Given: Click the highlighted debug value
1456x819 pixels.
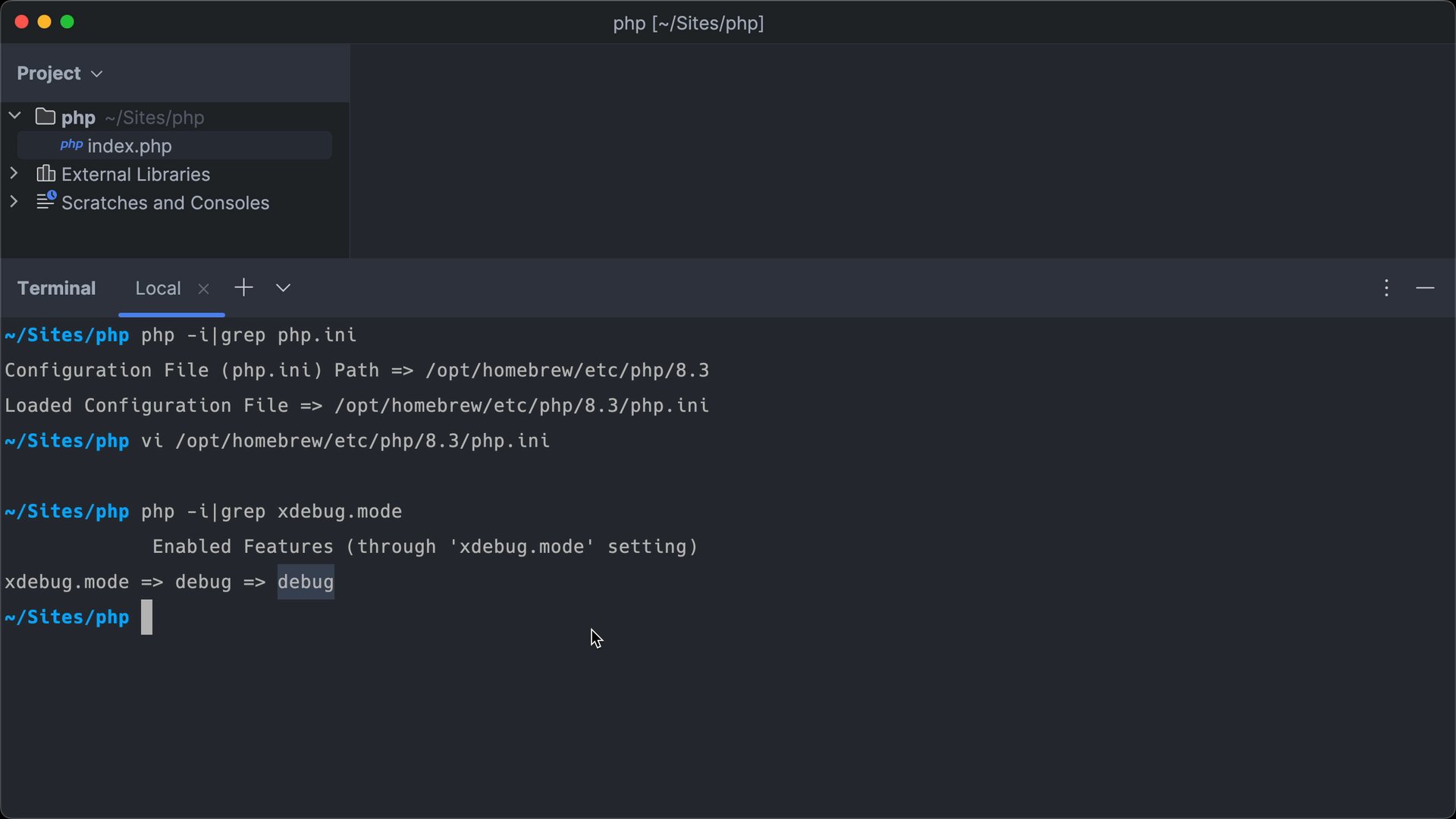Looking at the screenshot, I should 306,582.
